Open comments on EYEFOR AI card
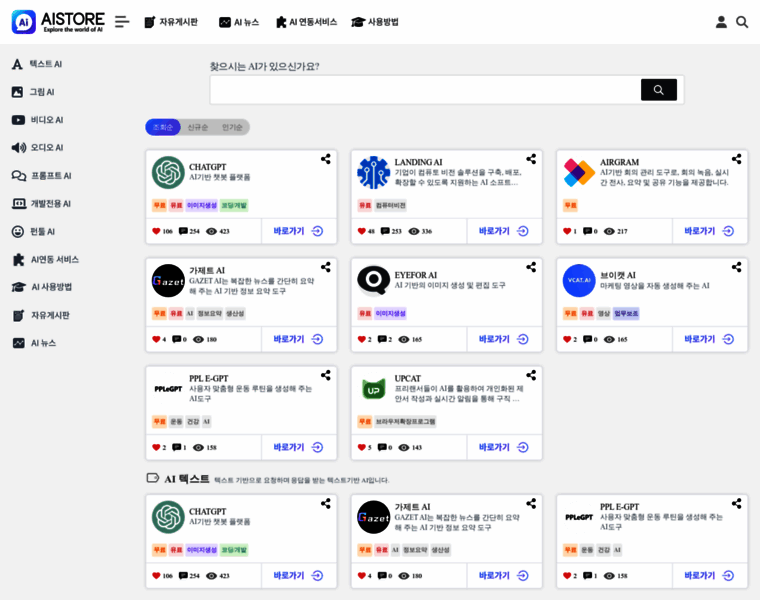760x600 pixels. [x=382, y=339]
